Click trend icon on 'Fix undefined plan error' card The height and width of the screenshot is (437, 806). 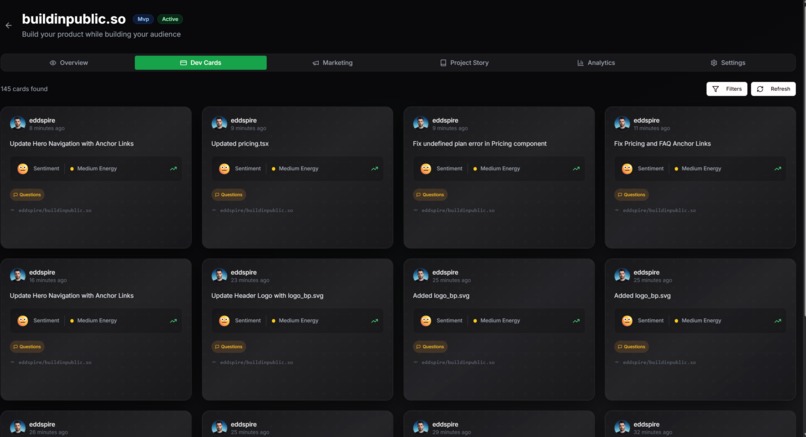click(x=576, y=169)
